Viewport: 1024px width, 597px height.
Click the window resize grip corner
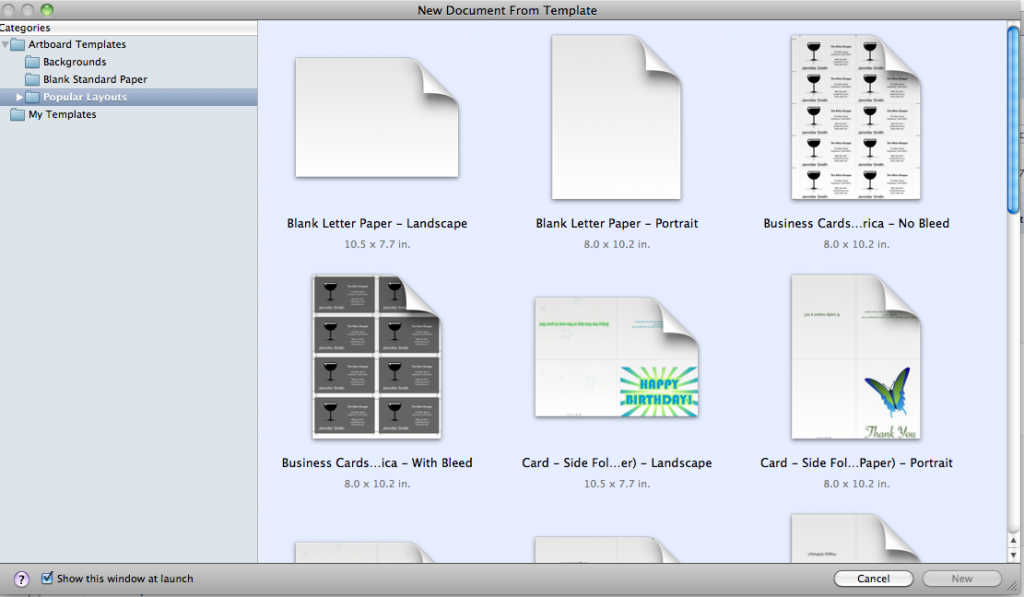1013,587
